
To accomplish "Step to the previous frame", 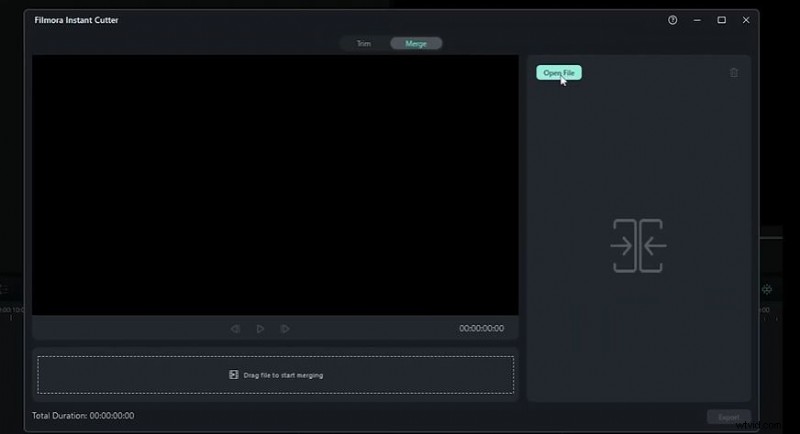I will [x=235, y=329].
